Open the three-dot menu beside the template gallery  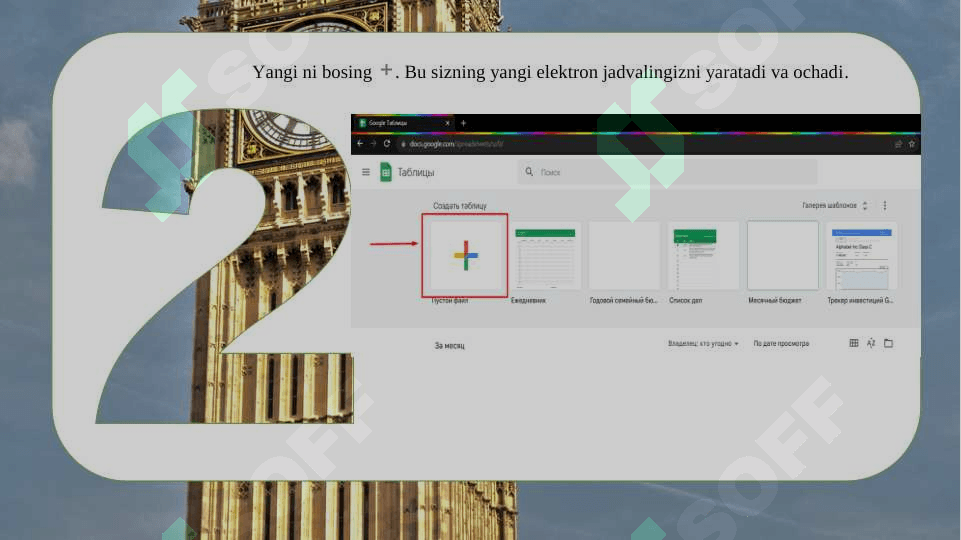tap(885, 205)
